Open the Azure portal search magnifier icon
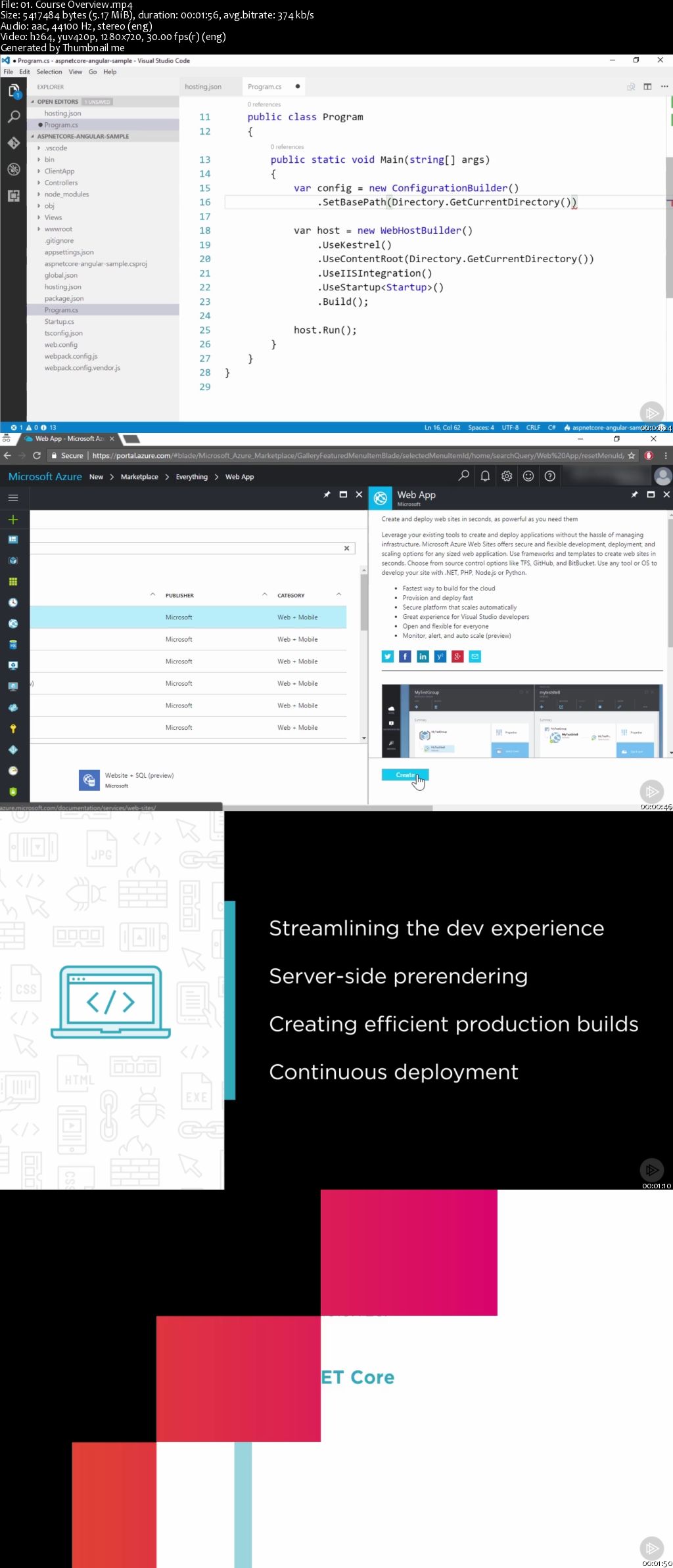Screen dimensions: 673x1568 point(464,476)
